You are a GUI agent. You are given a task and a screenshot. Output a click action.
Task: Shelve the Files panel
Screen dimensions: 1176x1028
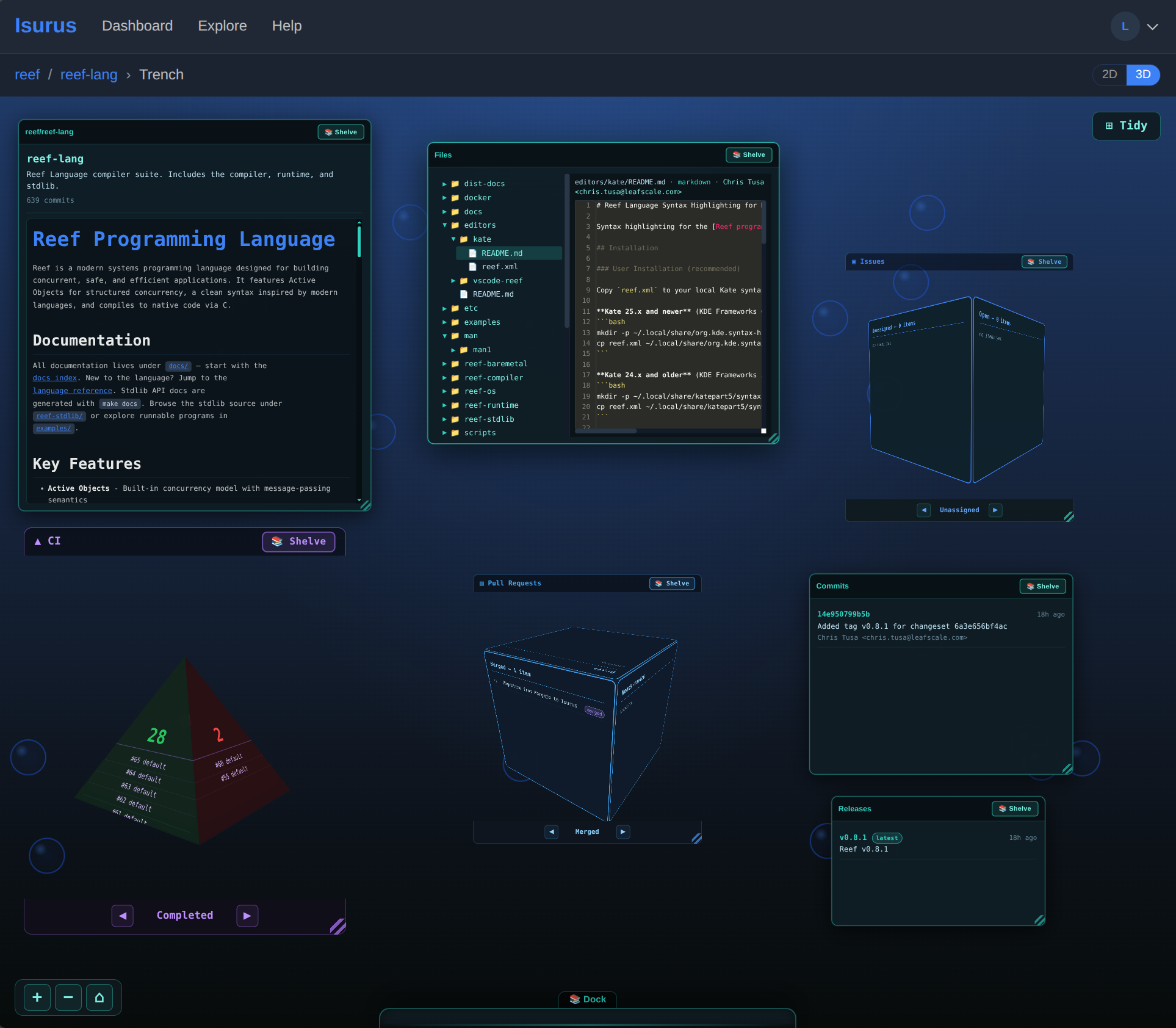(749, 155)
